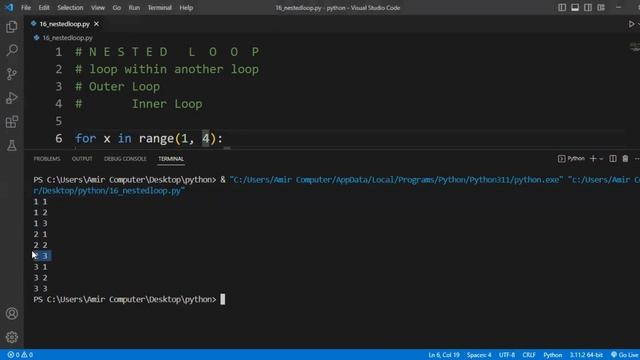The width and height of the screenshot is (640, 360).
Task: Open the Source Control view
Action: pyautogui.click(x=12, y=74)
